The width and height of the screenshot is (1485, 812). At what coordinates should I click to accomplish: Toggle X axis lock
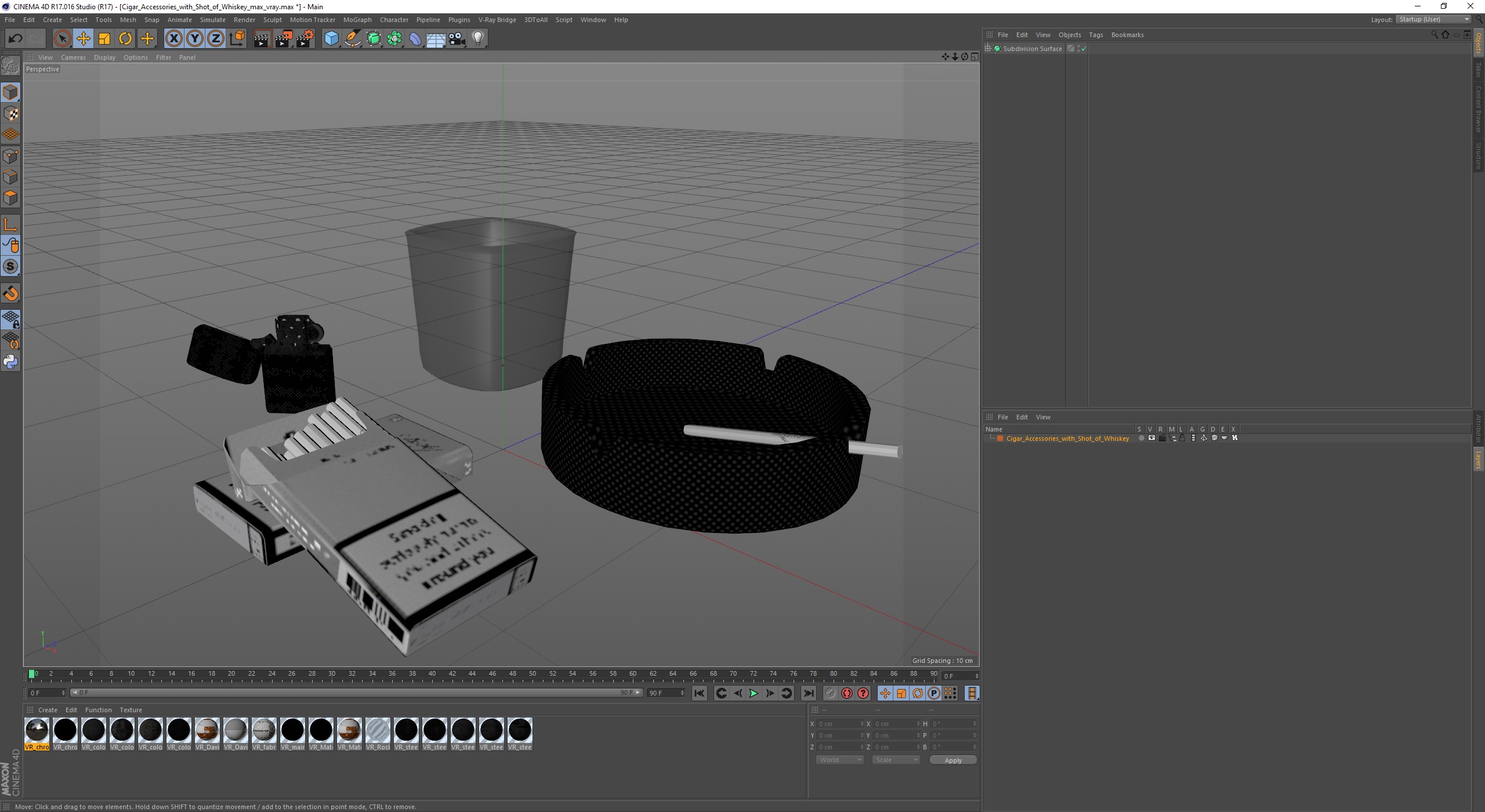[173, 39]
